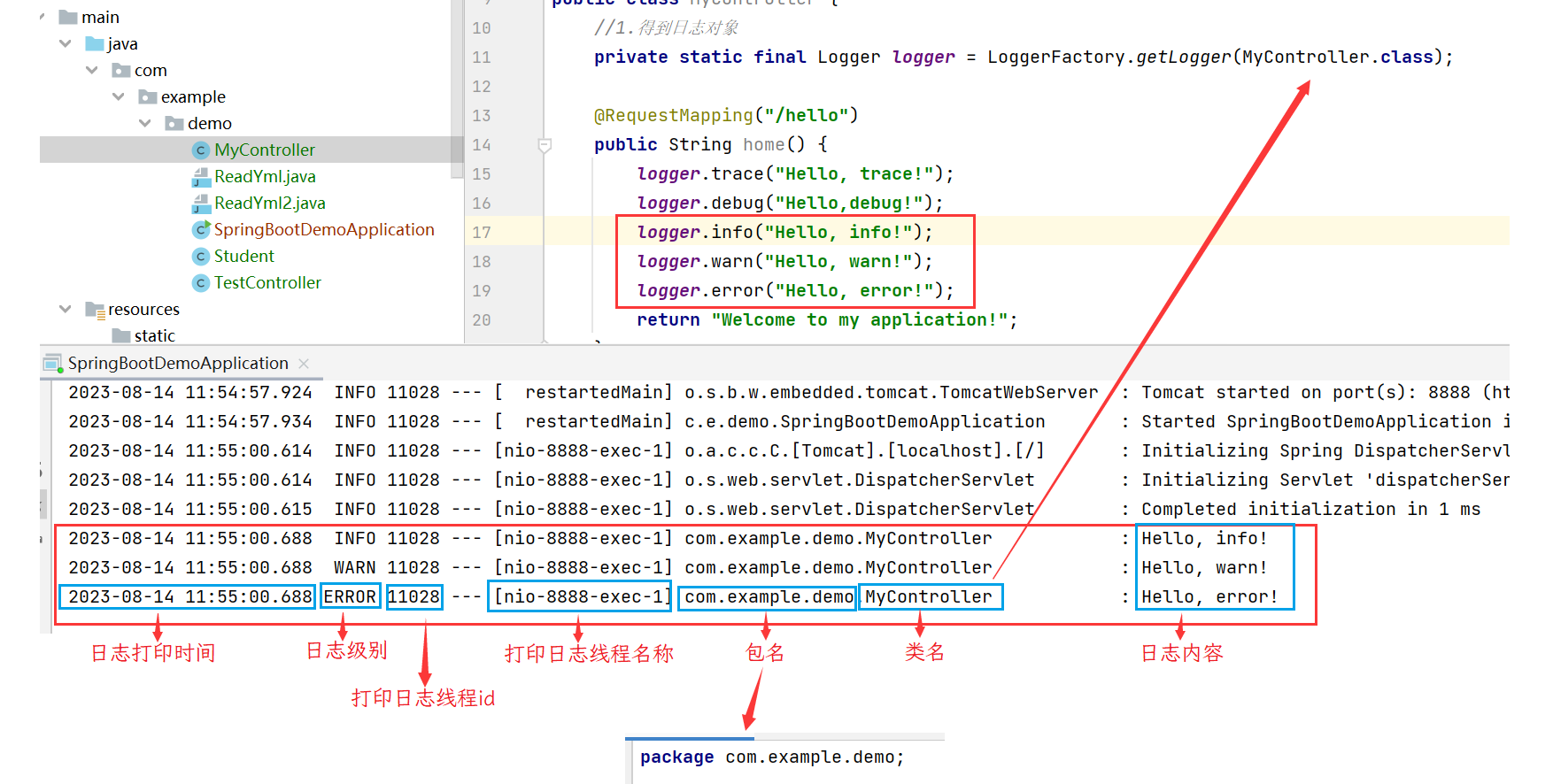Click the @RequestMapping("/hello") annotation
Screen dimensions: 1553x784
pyautogui.click(x=726, y=115)
